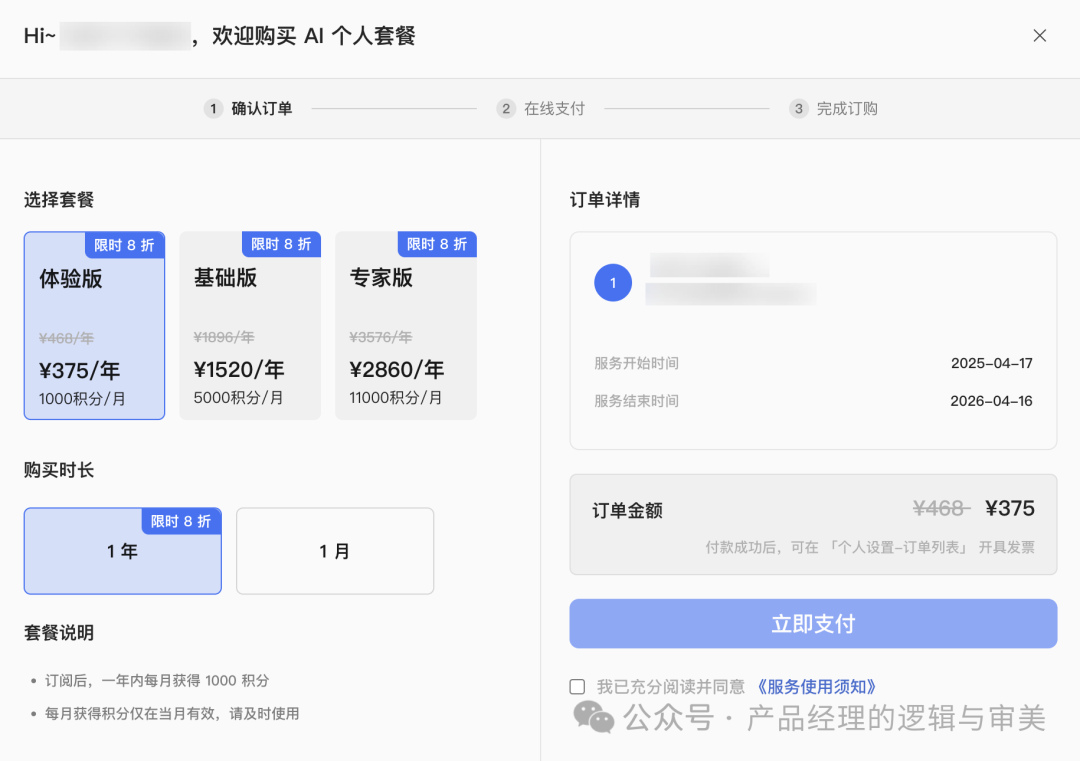Click step 3 完成订购
Image resolution: width=1080 pixels, height=761 pixels.
pyautogui.click(x=834, y=109)
